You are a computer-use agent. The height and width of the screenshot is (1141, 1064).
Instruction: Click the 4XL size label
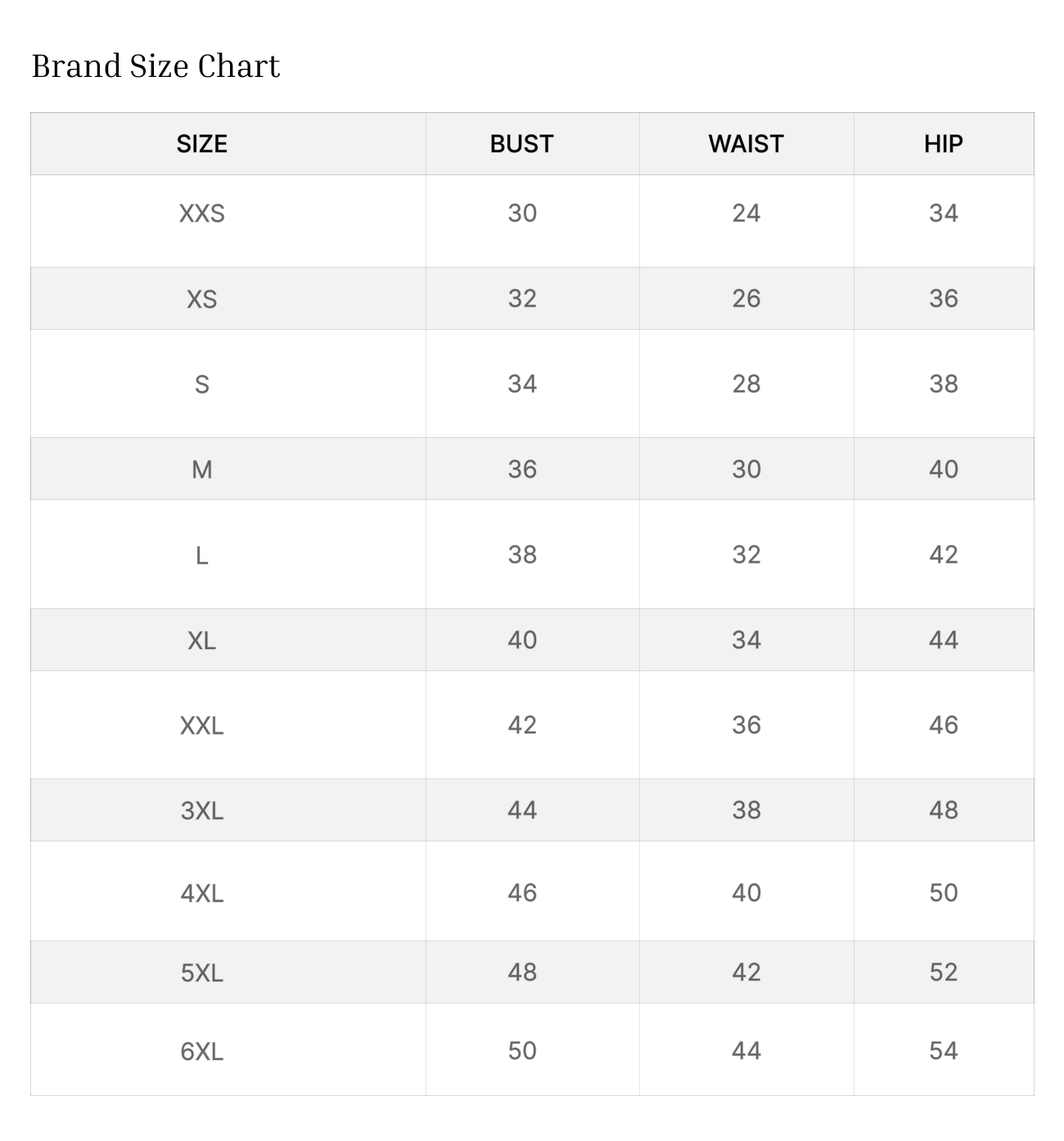coord(201,892)
